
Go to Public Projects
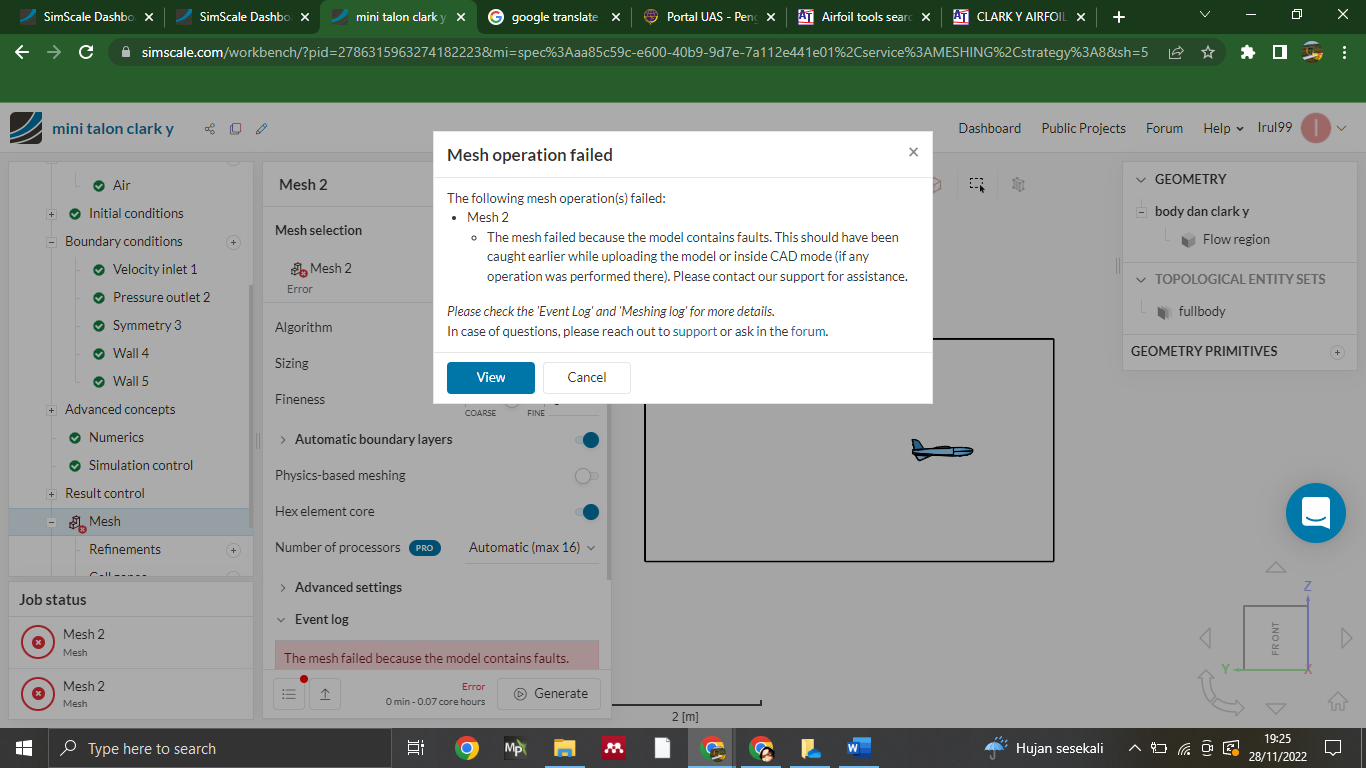coord(1083,128)
